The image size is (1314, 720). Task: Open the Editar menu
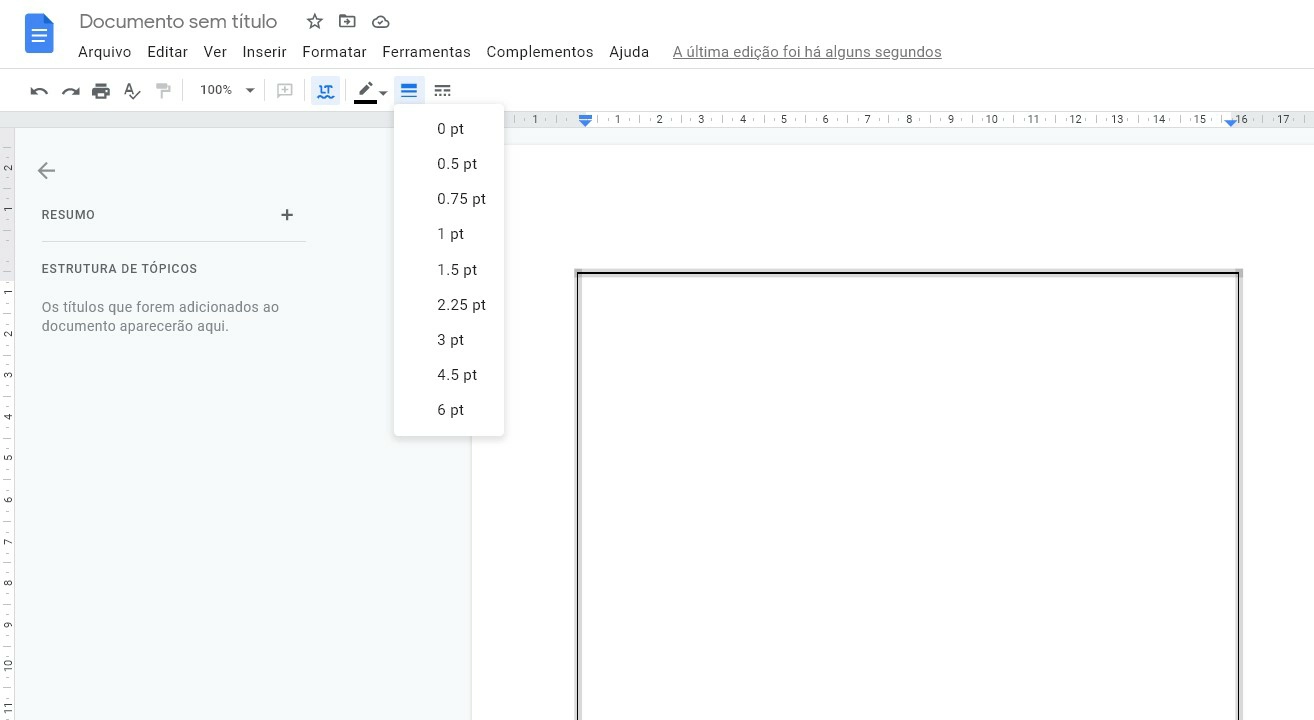(x=167, y=52)
